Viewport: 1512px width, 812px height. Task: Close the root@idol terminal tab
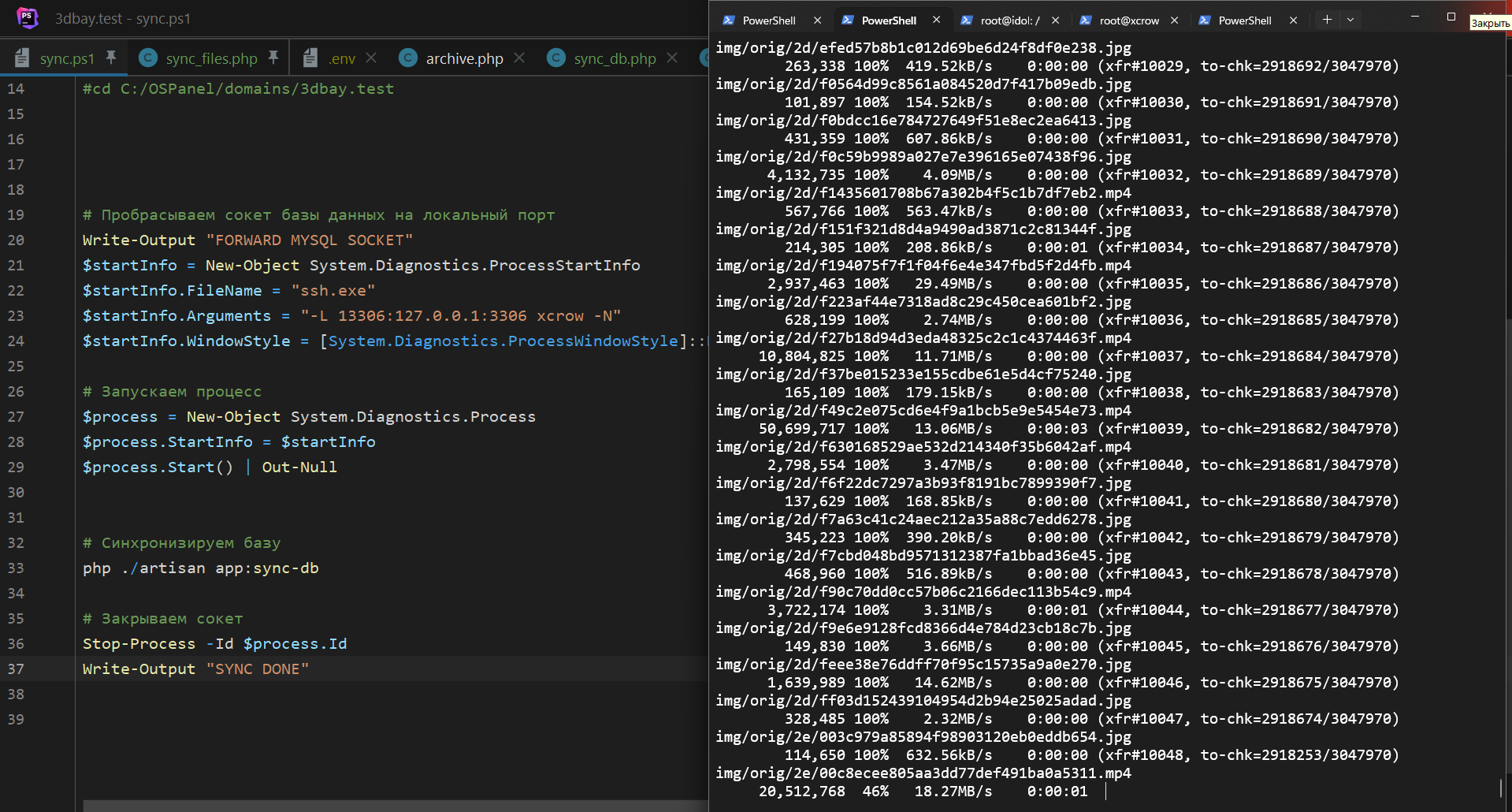click(x=1056, y=20)
